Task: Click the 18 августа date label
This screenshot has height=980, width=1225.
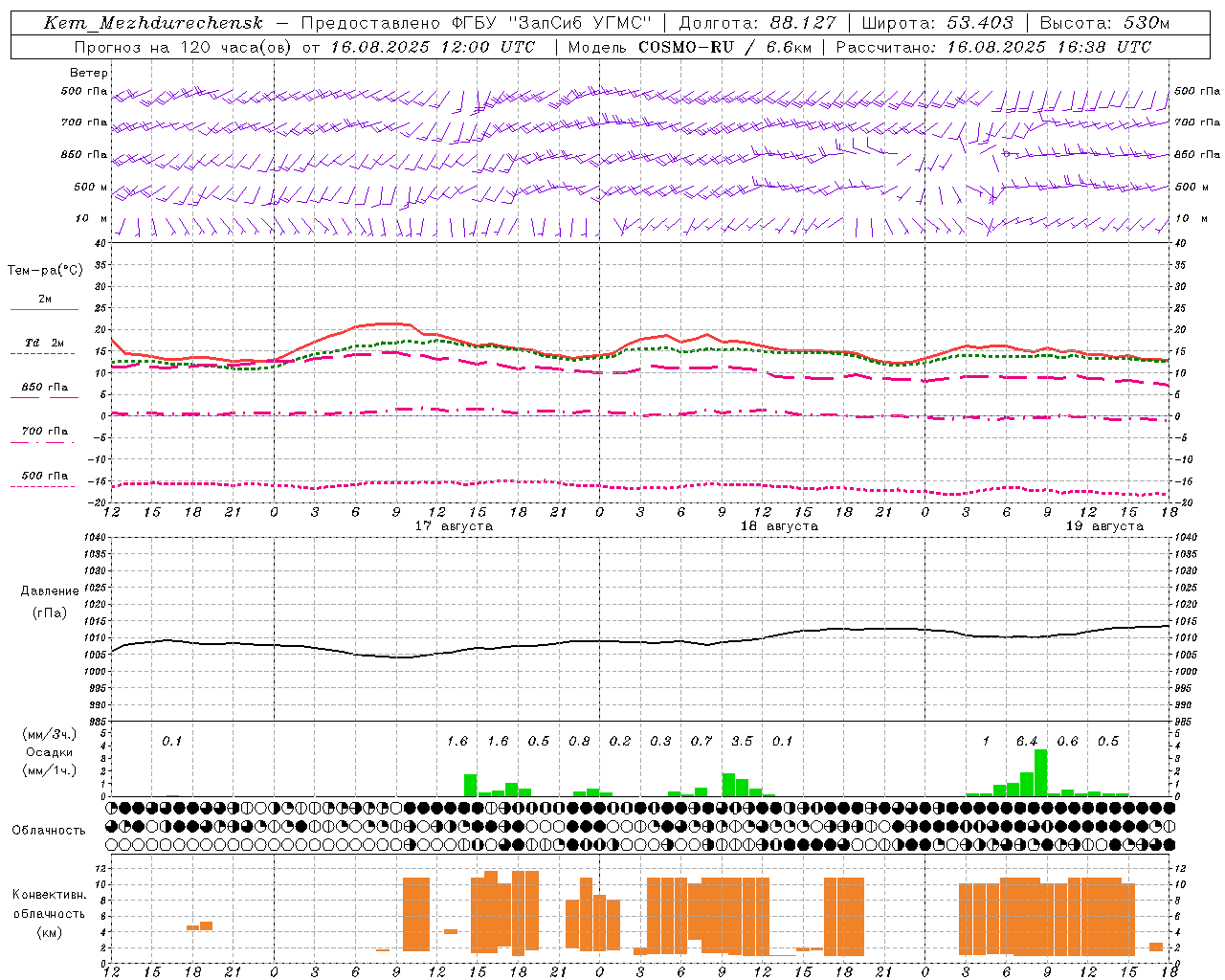Action: pos(779,526)
